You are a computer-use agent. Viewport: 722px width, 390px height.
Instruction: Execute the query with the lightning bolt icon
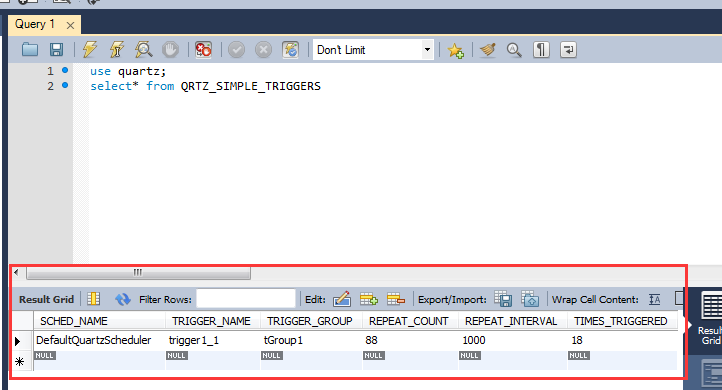pyautogui.click(x=90, y=49)
